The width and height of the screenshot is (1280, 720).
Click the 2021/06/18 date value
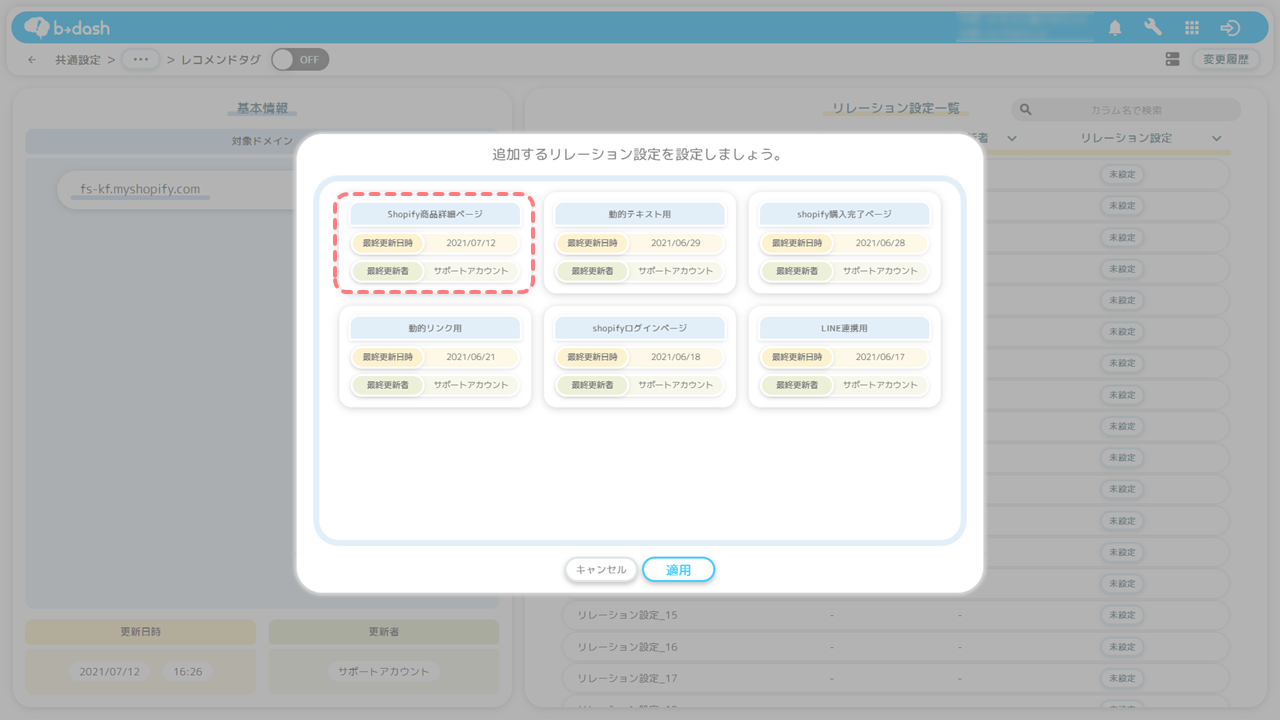[x=676, y=357]
